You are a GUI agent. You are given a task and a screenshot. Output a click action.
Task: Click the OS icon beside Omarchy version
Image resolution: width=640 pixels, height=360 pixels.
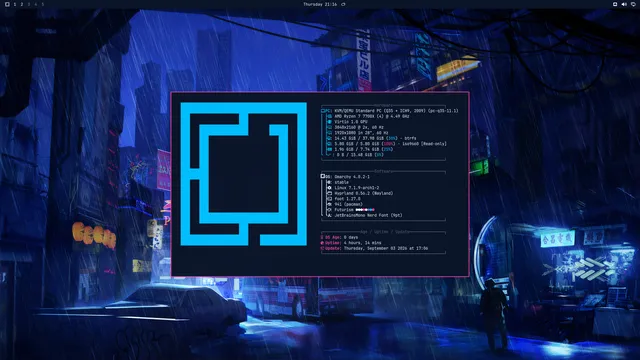[x=323, y=177]
